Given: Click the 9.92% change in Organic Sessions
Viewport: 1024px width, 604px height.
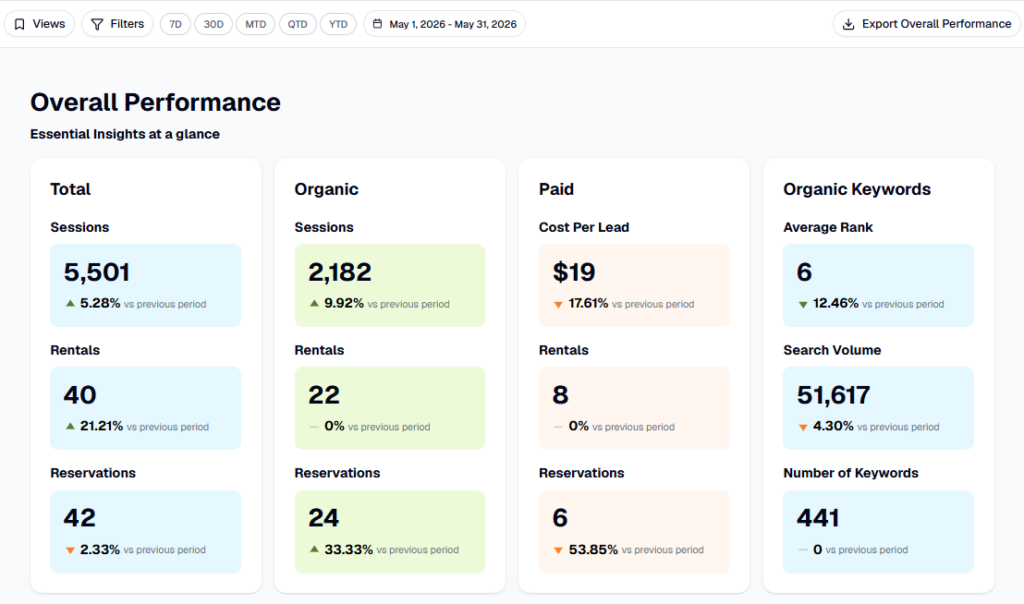Looking at the screenshot, I should [x=344, y=304].
